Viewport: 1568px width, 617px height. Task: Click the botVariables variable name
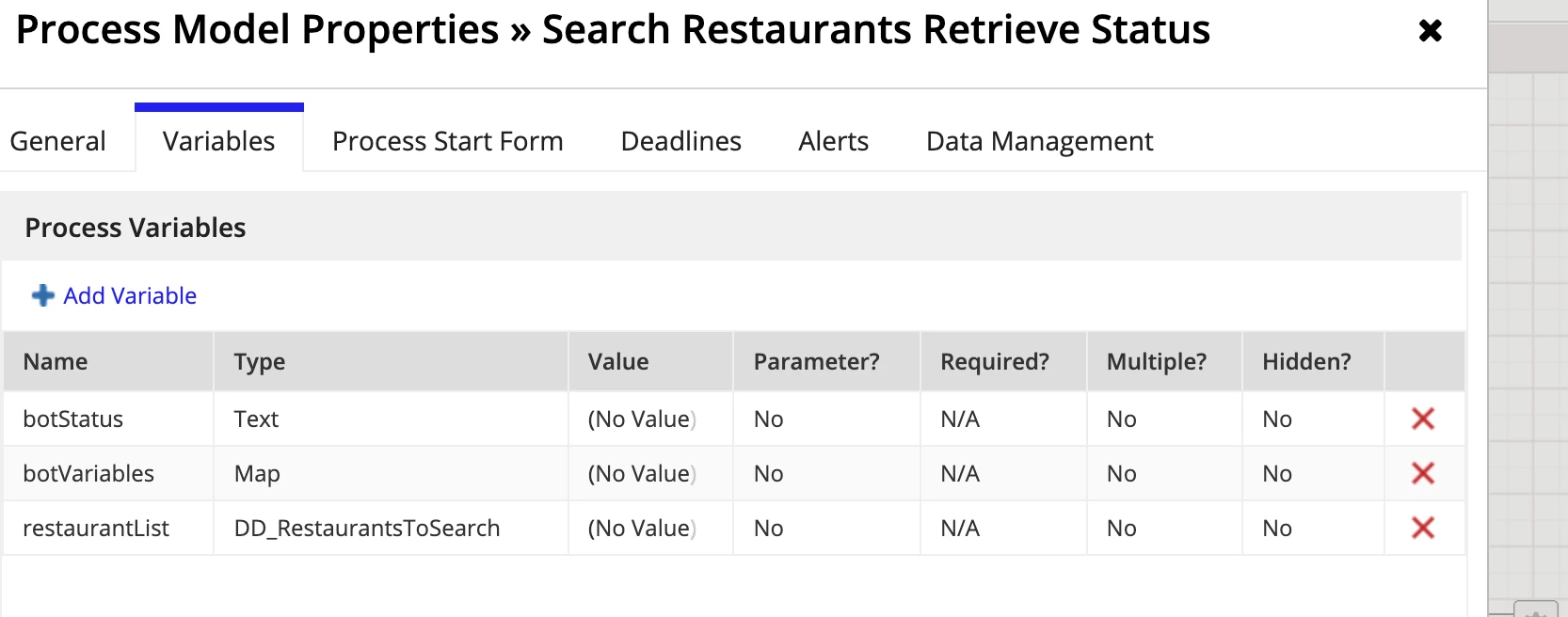click(x=88, y=473)
